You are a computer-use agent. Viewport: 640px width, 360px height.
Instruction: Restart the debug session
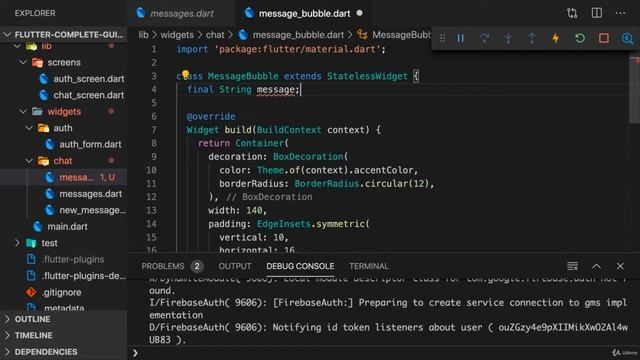pyautogui.click(x=580, y=38)
